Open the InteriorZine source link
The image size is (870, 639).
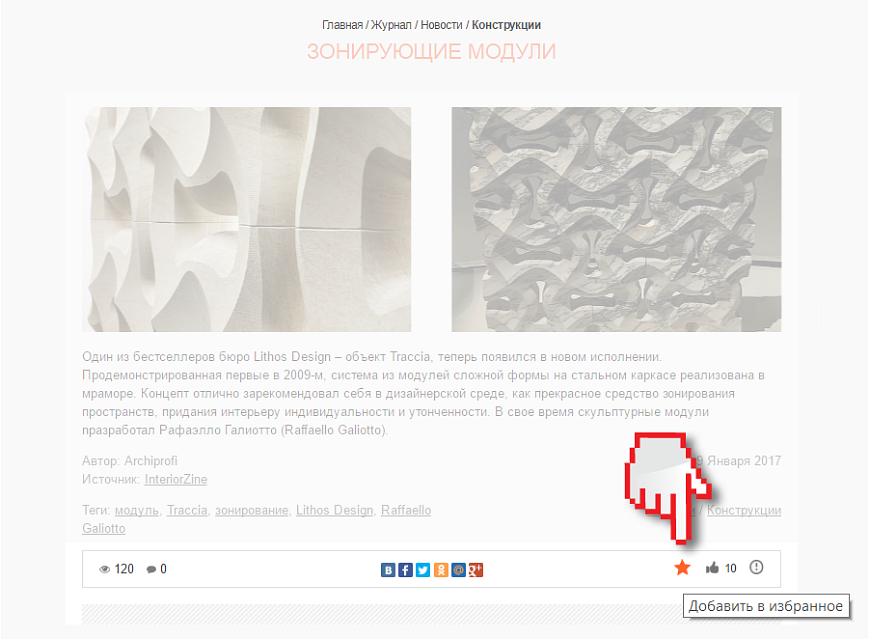point(176,479)
